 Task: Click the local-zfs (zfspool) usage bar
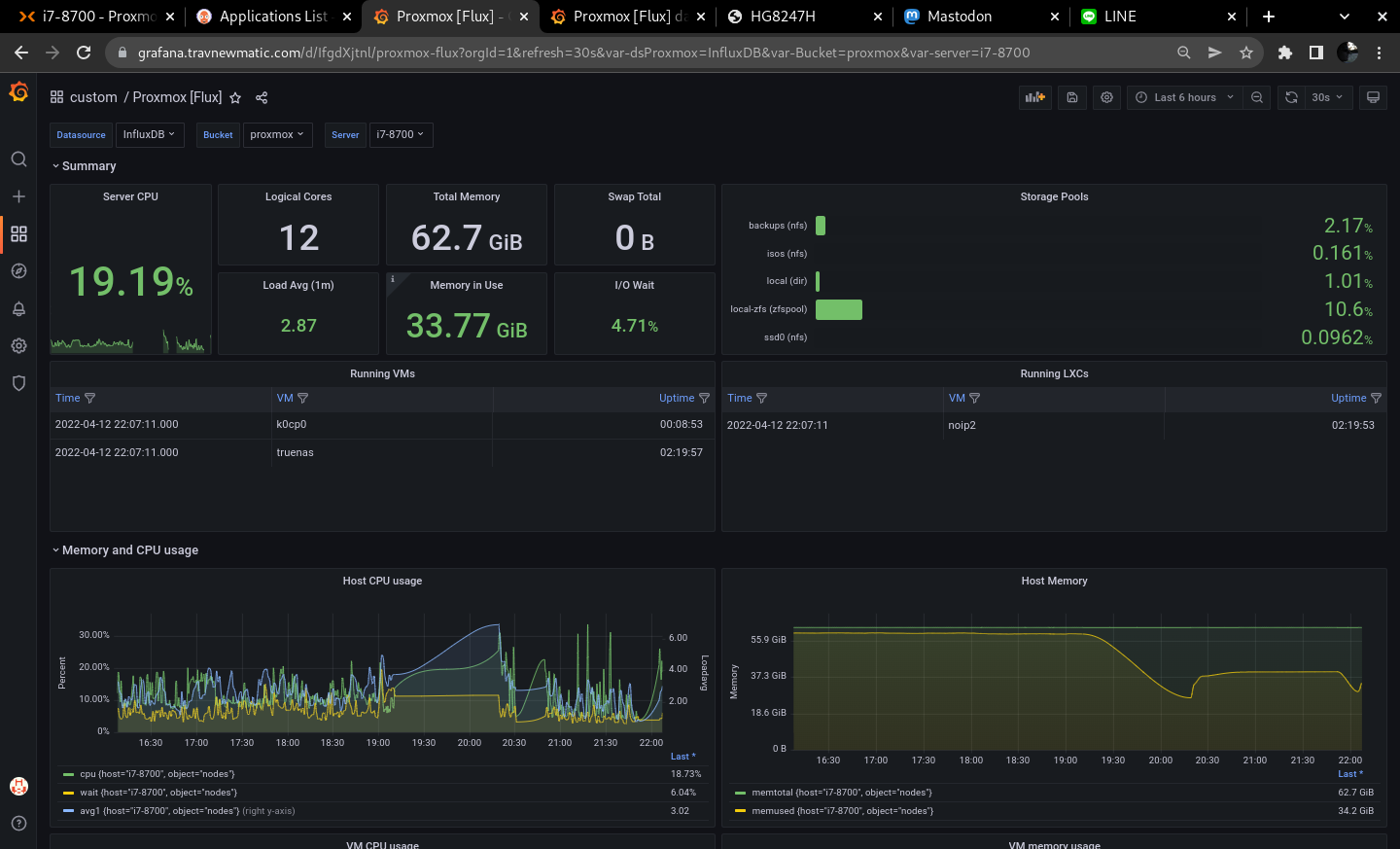pyautogui.click(x=839, y=309)
